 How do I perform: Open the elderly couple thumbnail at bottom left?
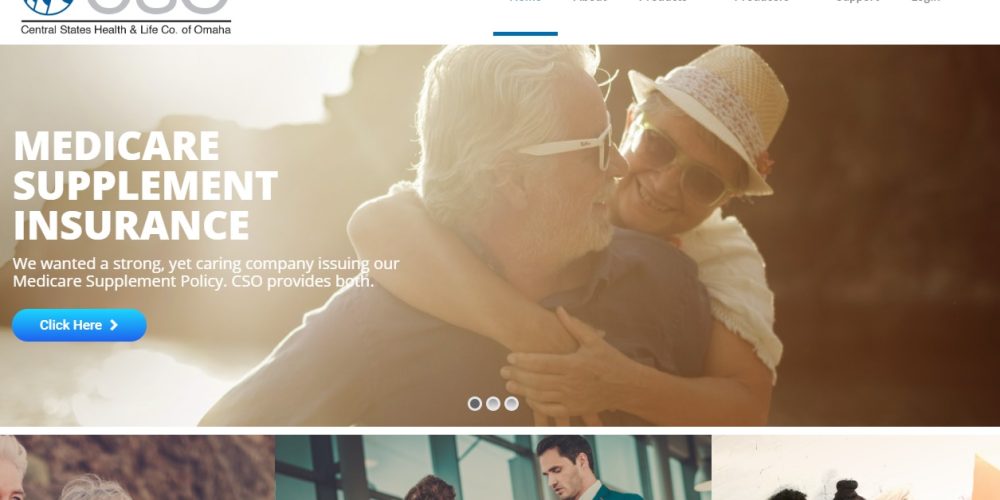click(x=137, y=467)
